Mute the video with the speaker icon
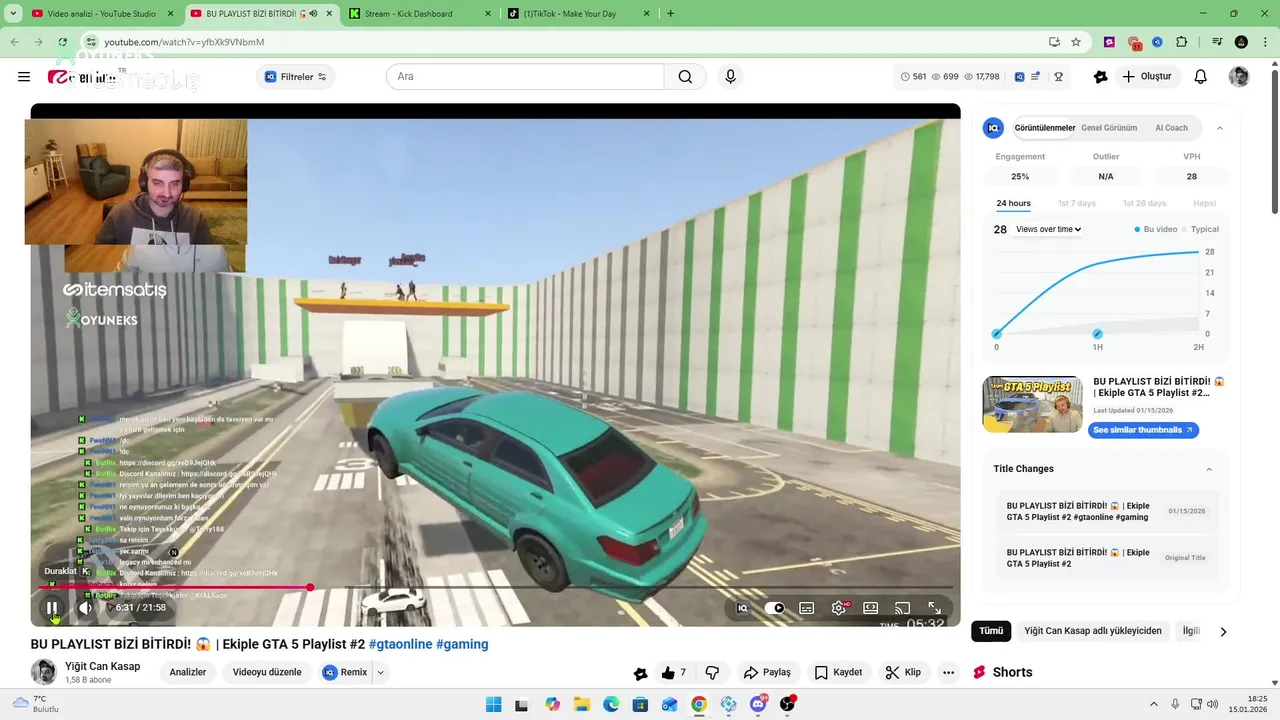This screenshot has height=720, width=1280. (86, 607)
